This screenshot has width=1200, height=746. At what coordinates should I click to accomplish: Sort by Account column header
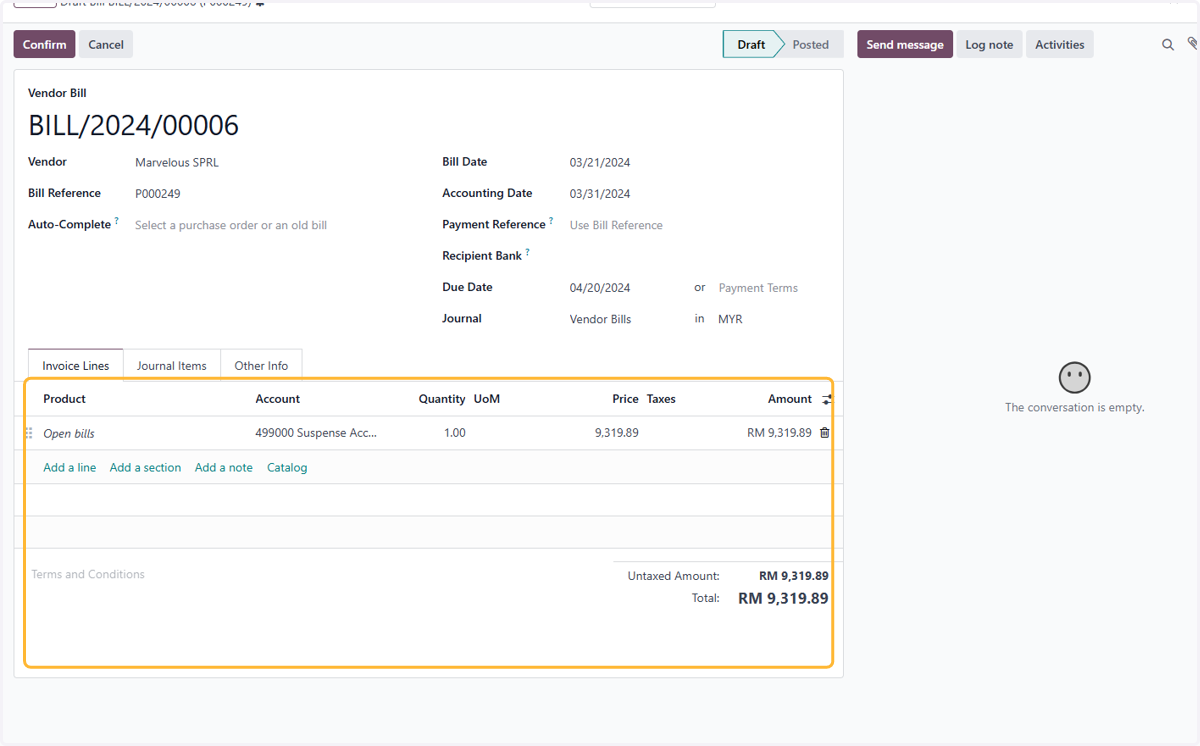tap(277, 398)
